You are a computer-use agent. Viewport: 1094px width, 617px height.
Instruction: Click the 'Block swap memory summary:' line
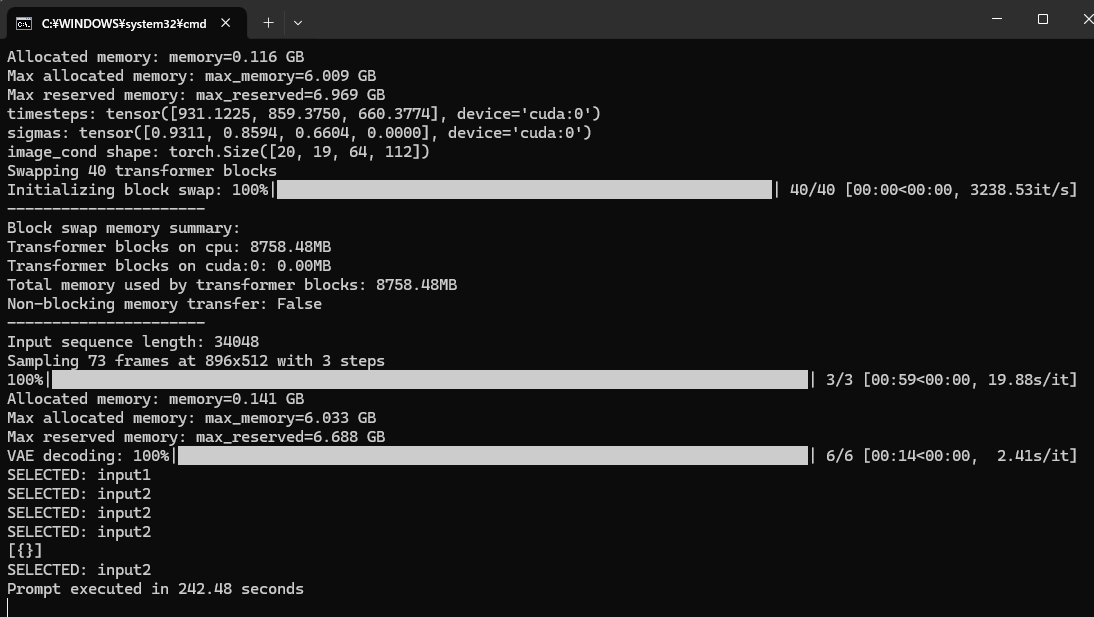coord(124,228)
